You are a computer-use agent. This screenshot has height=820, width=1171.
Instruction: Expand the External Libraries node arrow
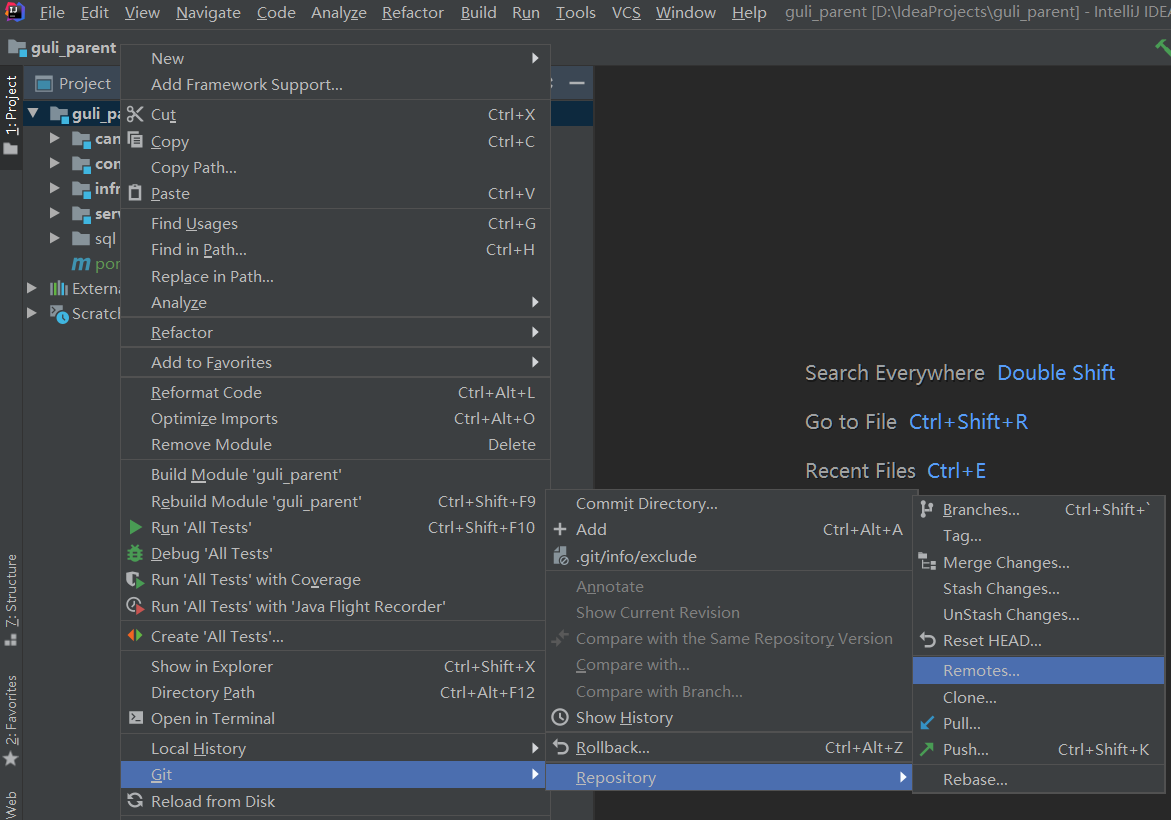click(x=32, y=288)
